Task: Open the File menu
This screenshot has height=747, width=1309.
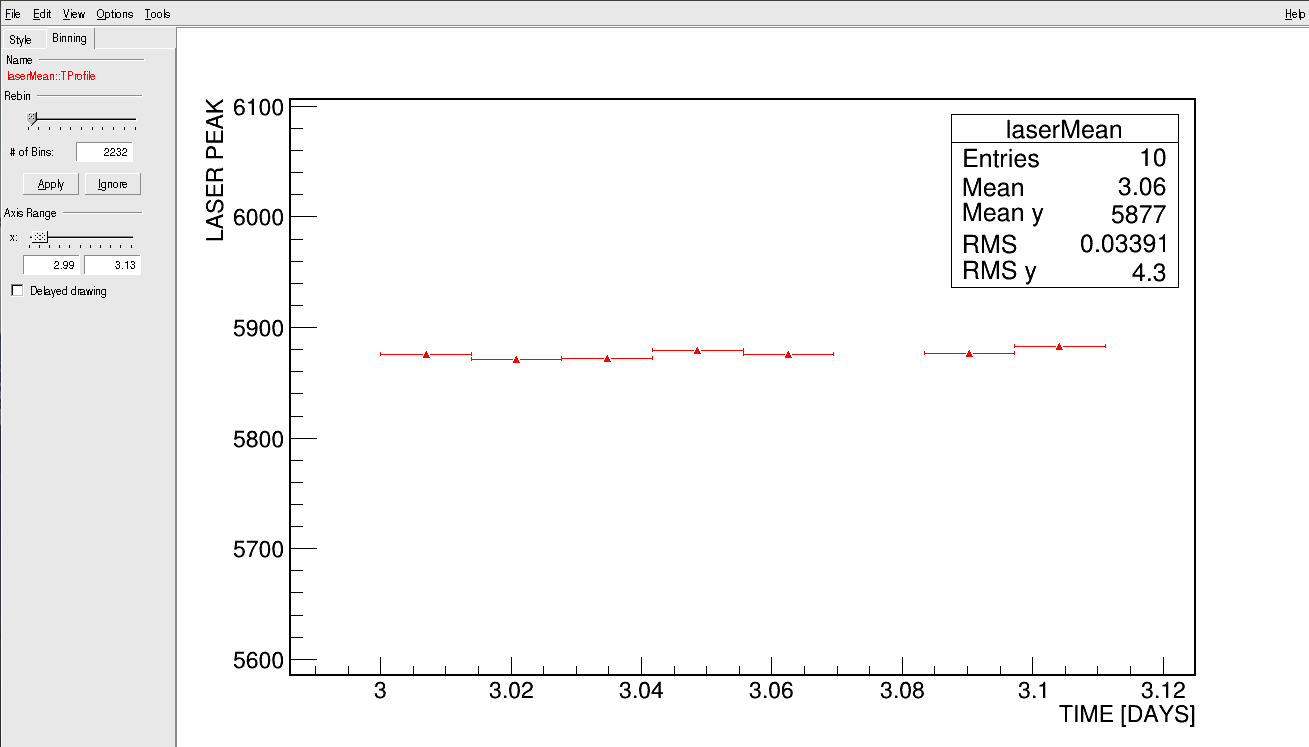Action: tap(12, 14)
